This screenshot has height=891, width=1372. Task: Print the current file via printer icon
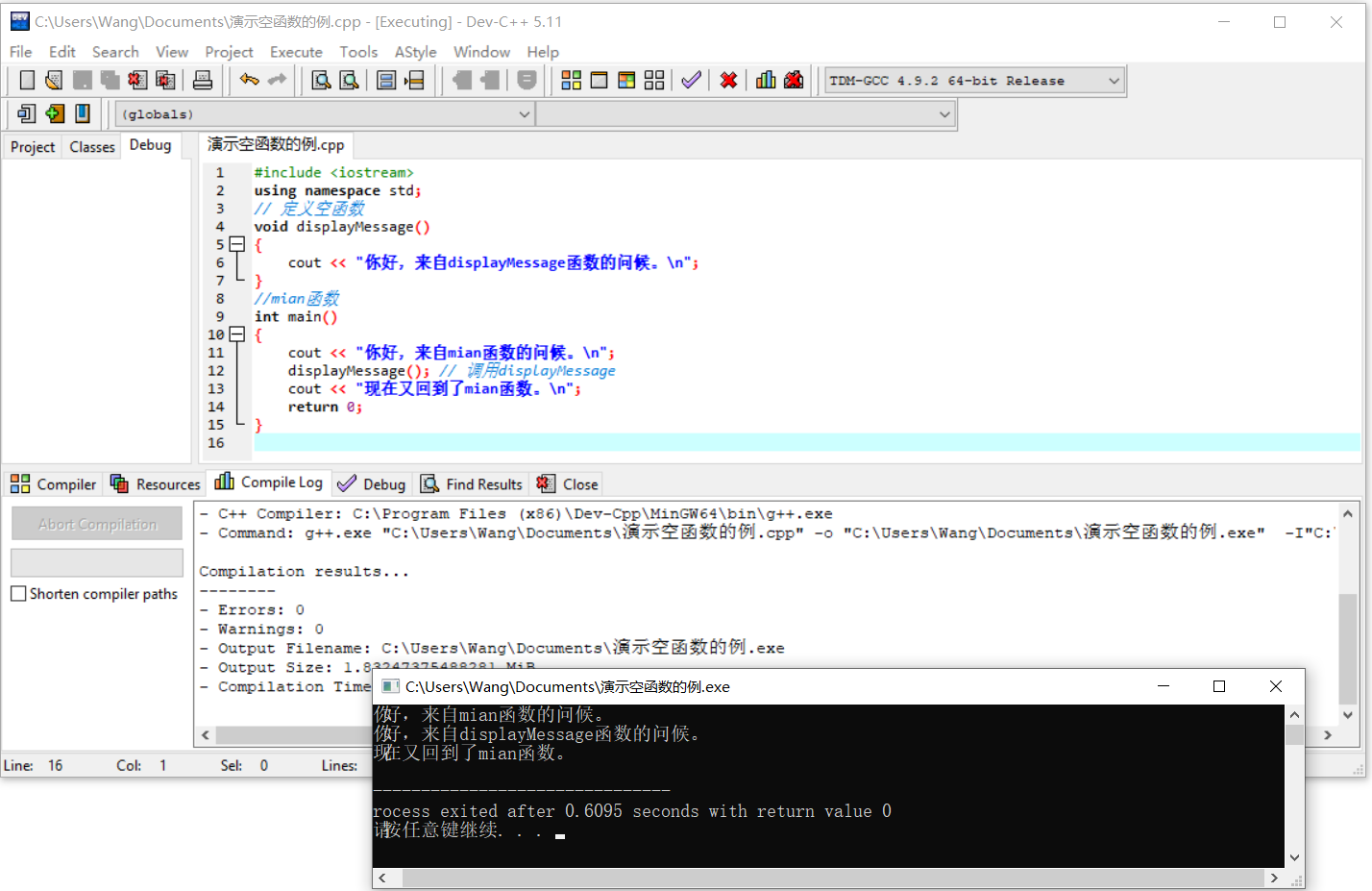[203, 81]
